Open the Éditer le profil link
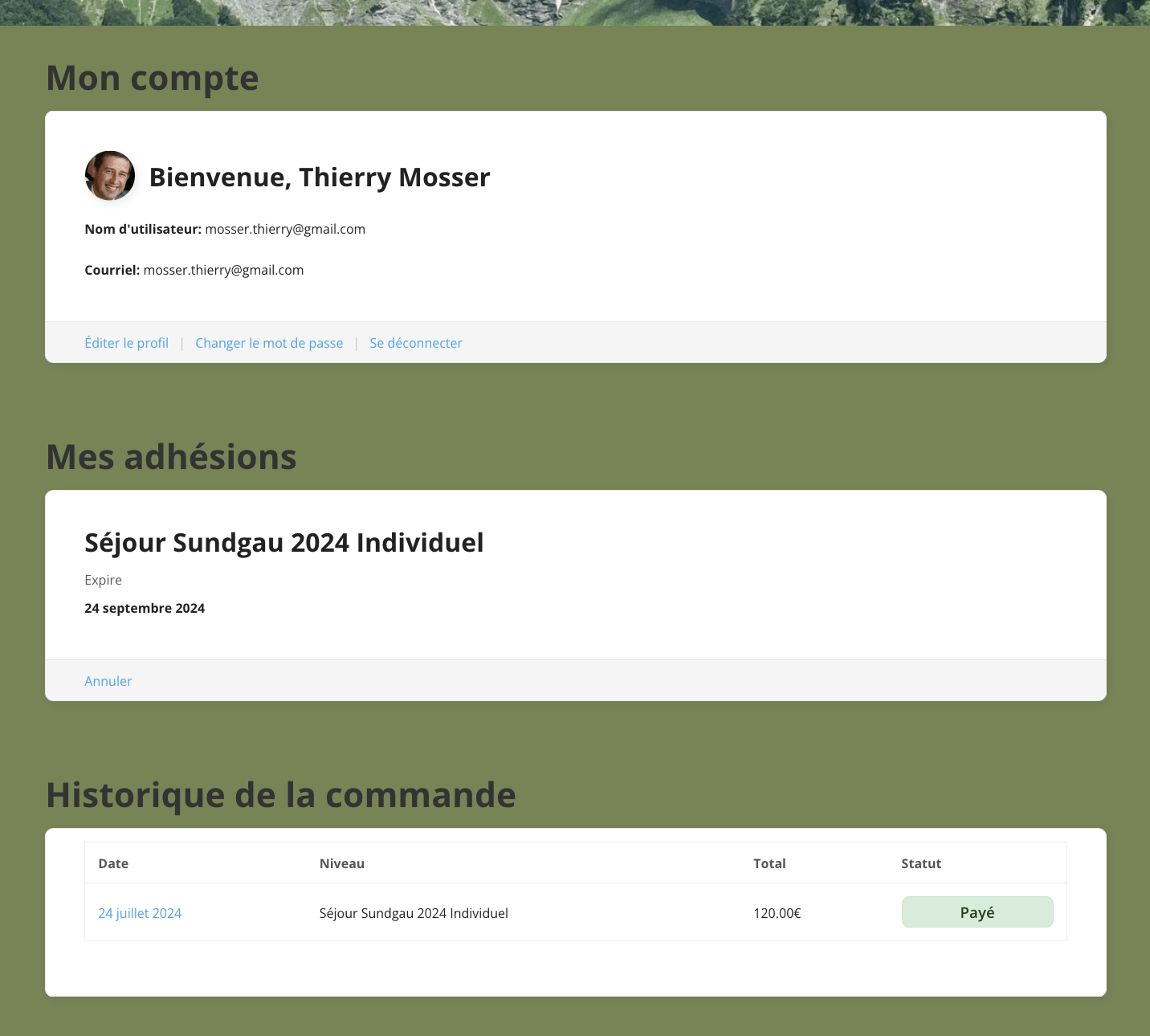This screenshot has height=1036, width=1150. 126,343
